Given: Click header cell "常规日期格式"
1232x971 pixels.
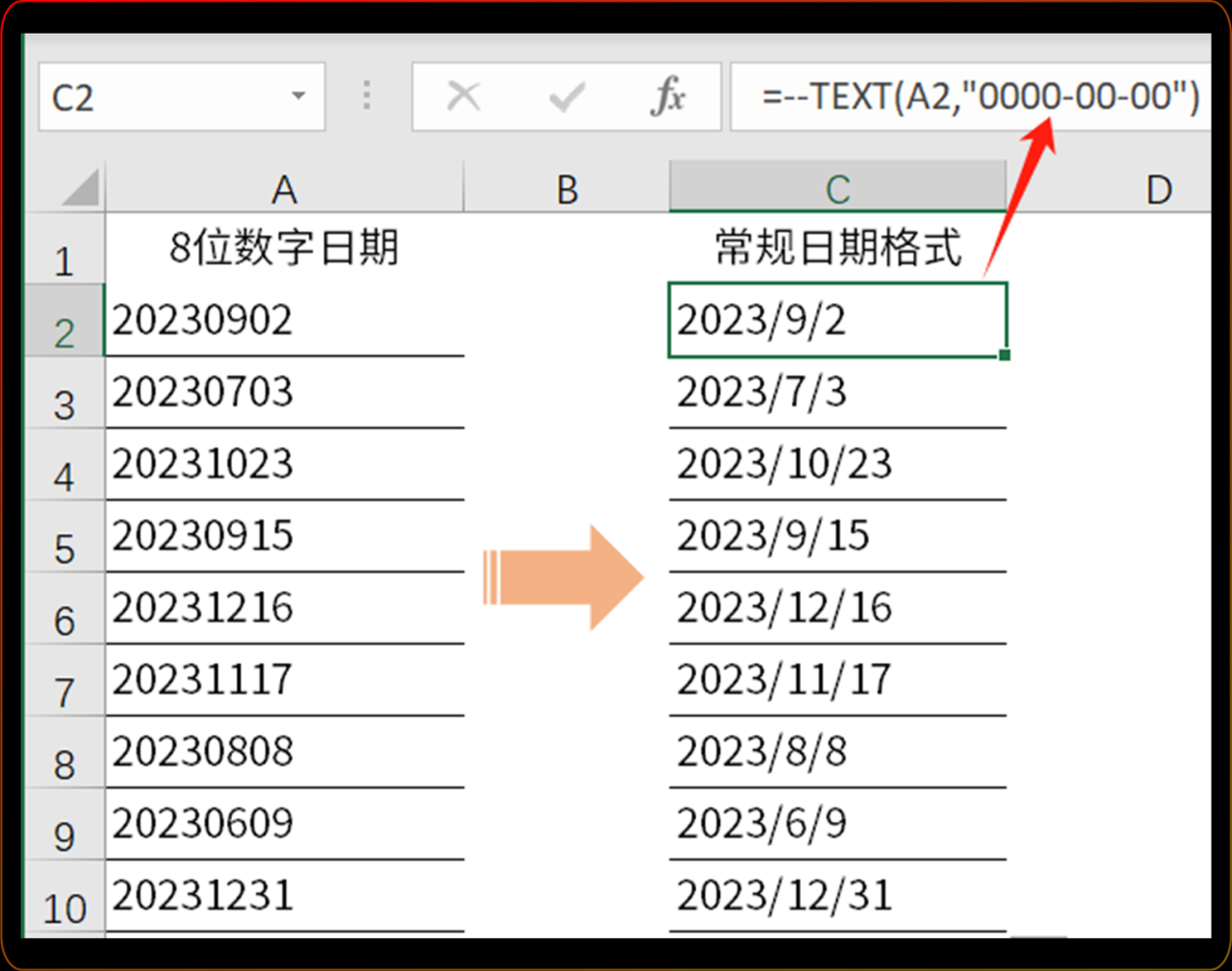Looking at the screenshot, I should point(837,248).
